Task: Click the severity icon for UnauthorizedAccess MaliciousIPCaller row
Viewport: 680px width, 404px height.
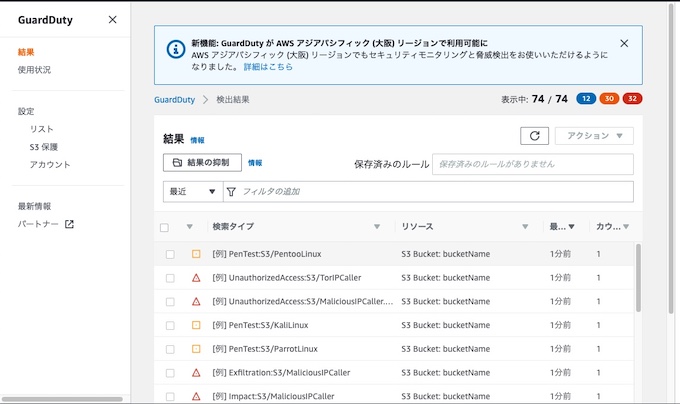Action: pyautogui.click(x=196, y=302)
